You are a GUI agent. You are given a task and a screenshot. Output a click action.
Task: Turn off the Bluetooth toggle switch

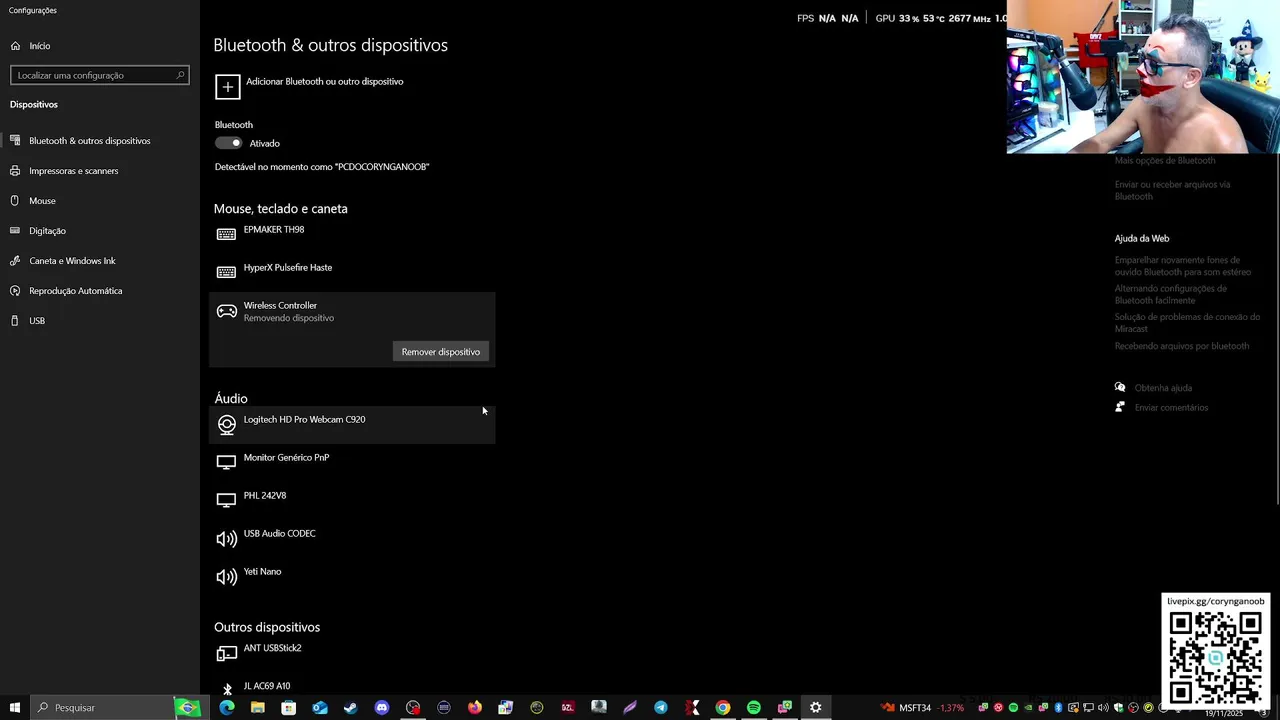229,143
